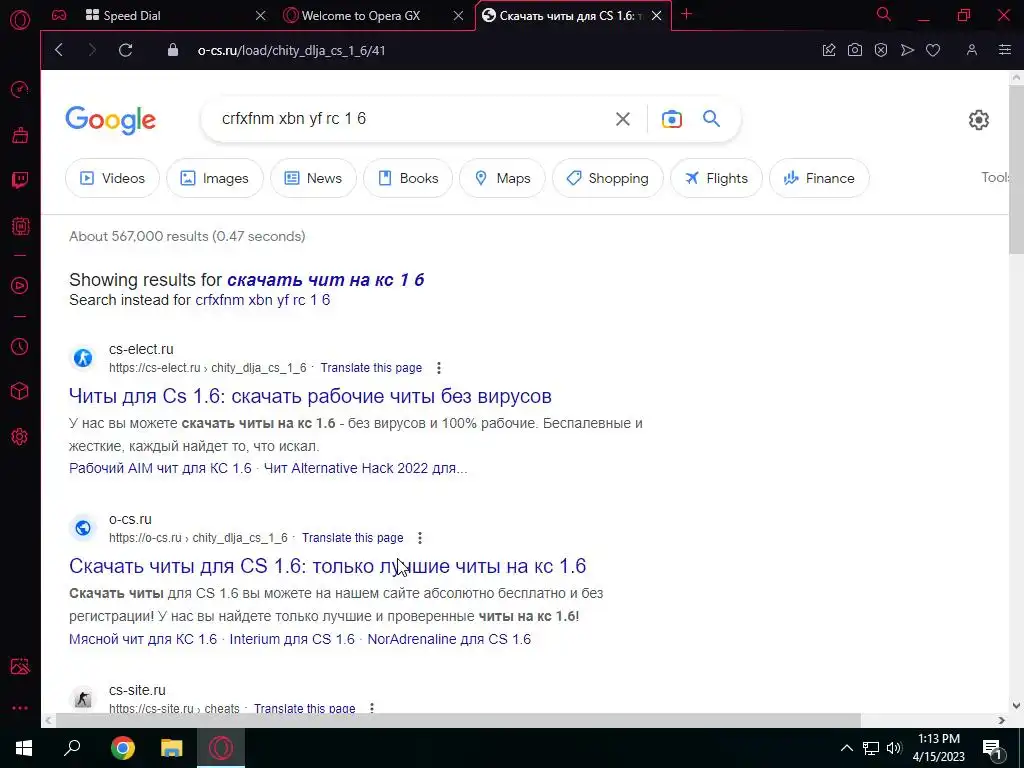The width and height of the screenshot is (1024, 768).
Task: Filter results by Flights
Action: pyautogui.click(x=716, y=178)
